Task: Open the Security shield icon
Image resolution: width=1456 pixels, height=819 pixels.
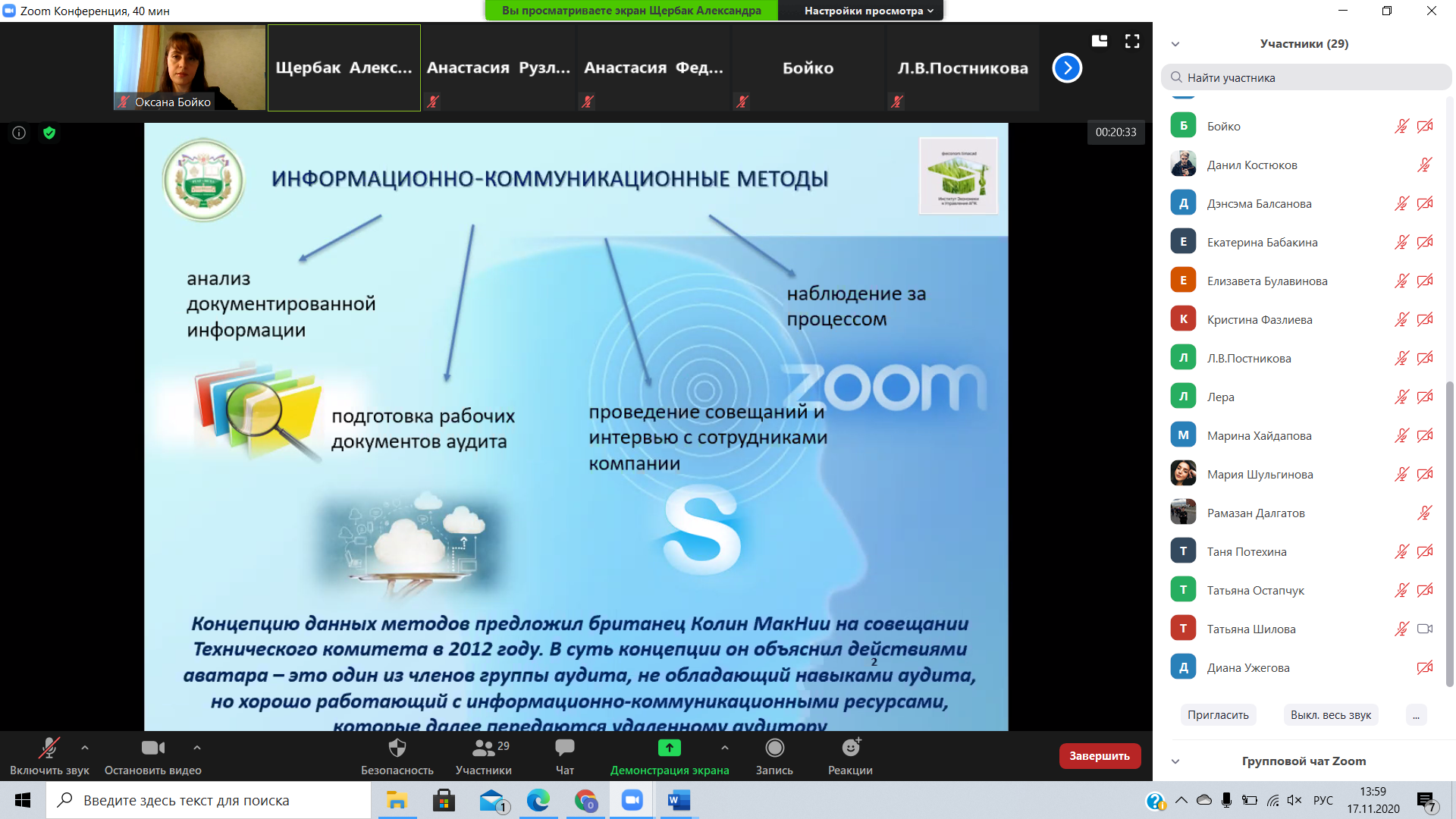Action: click(x=397, y=748)
